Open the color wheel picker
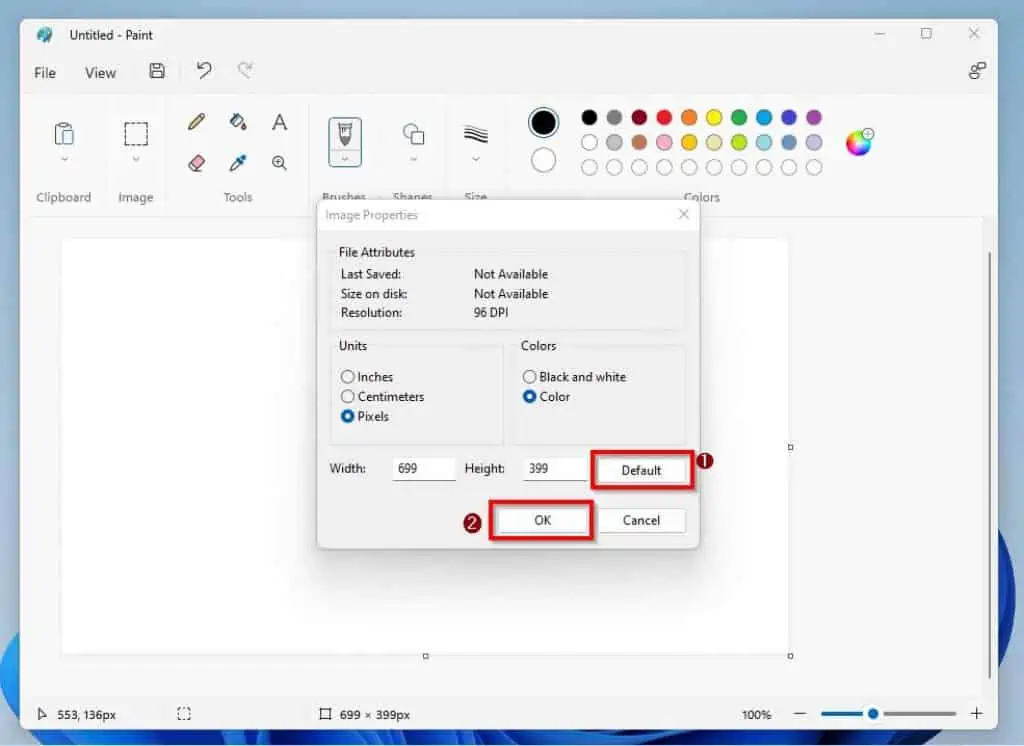 [x=858, y=142]
